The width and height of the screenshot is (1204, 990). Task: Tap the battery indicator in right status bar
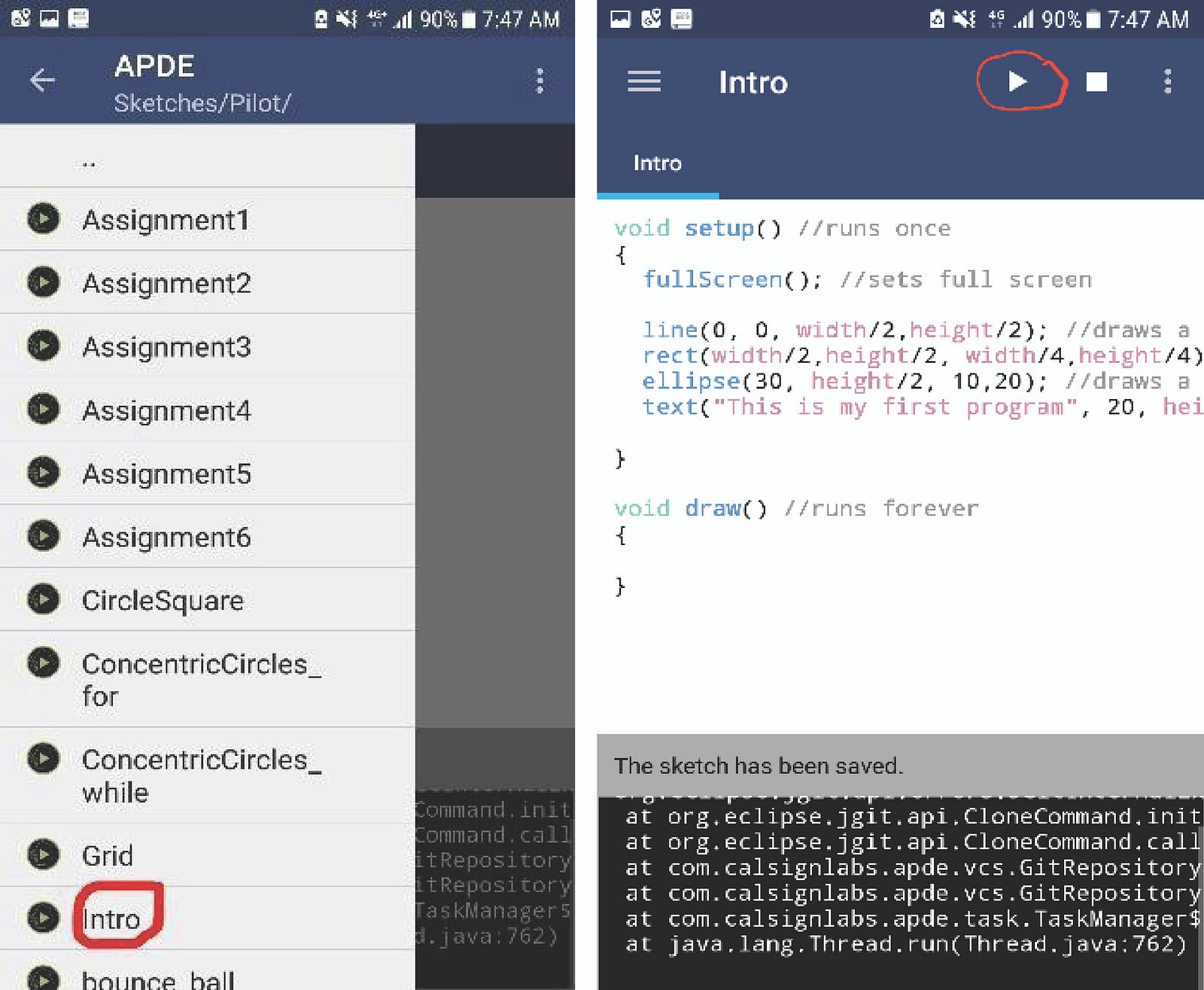pos(1094,19)
